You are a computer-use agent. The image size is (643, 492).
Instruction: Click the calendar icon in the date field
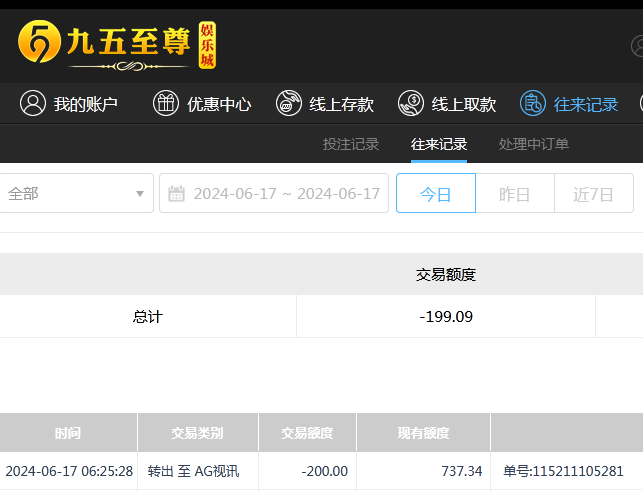click(x=176, y=194)
